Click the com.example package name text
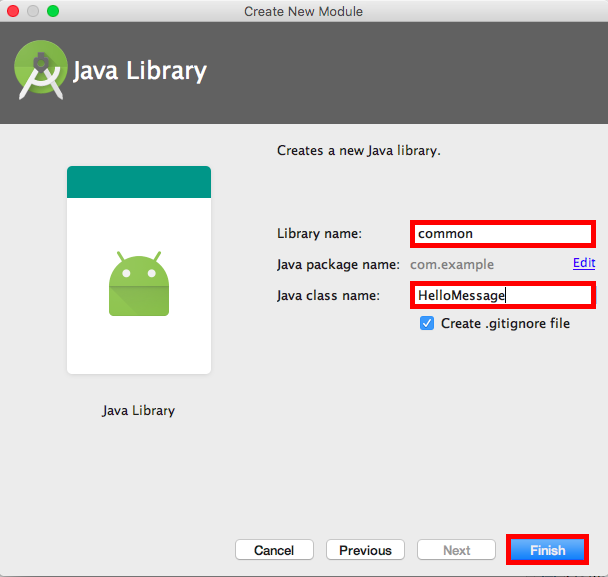Image resolution: width=608 pixels, height=577 pixels. coord(452,264)
